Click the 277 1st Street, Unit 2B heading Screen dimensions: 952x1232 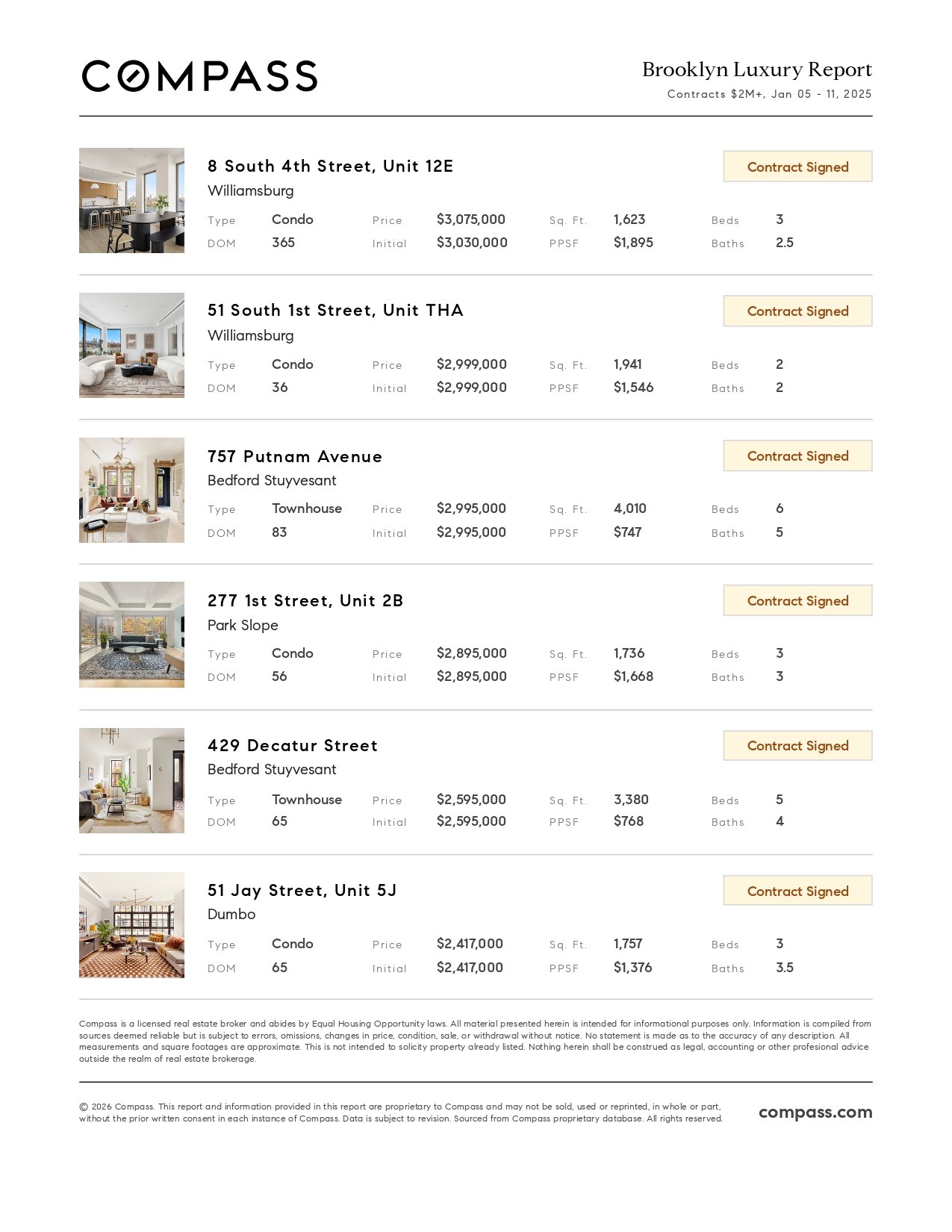(305, 601)
